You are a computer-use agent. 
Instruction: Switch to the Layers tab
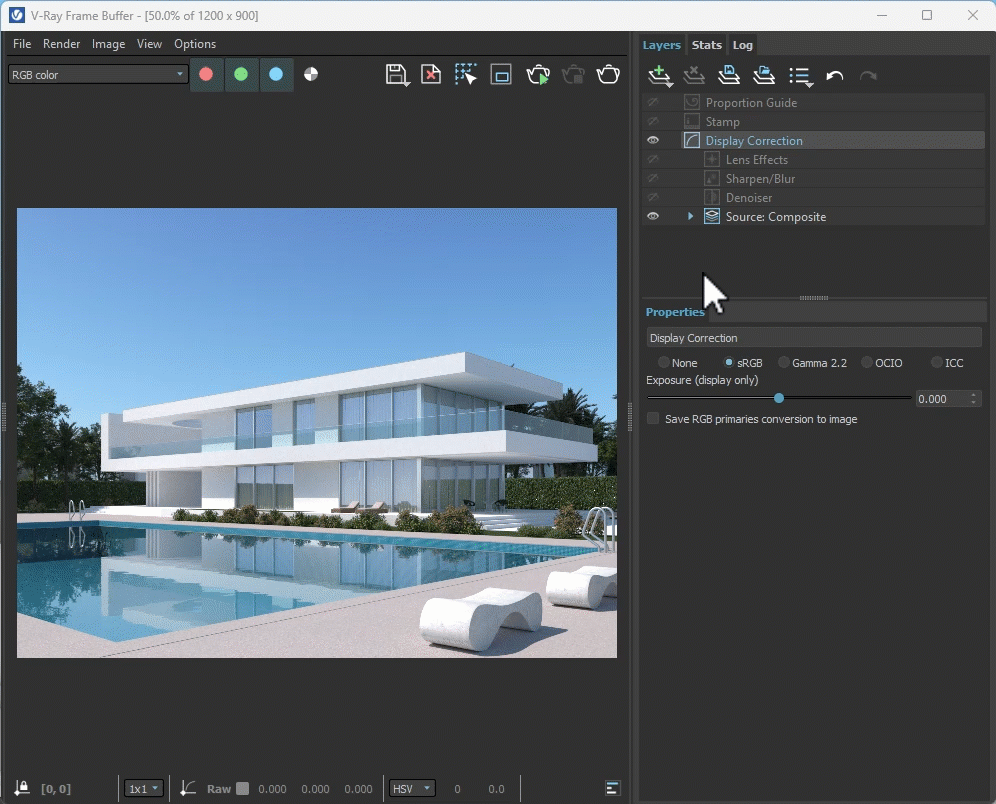[661, 45]
